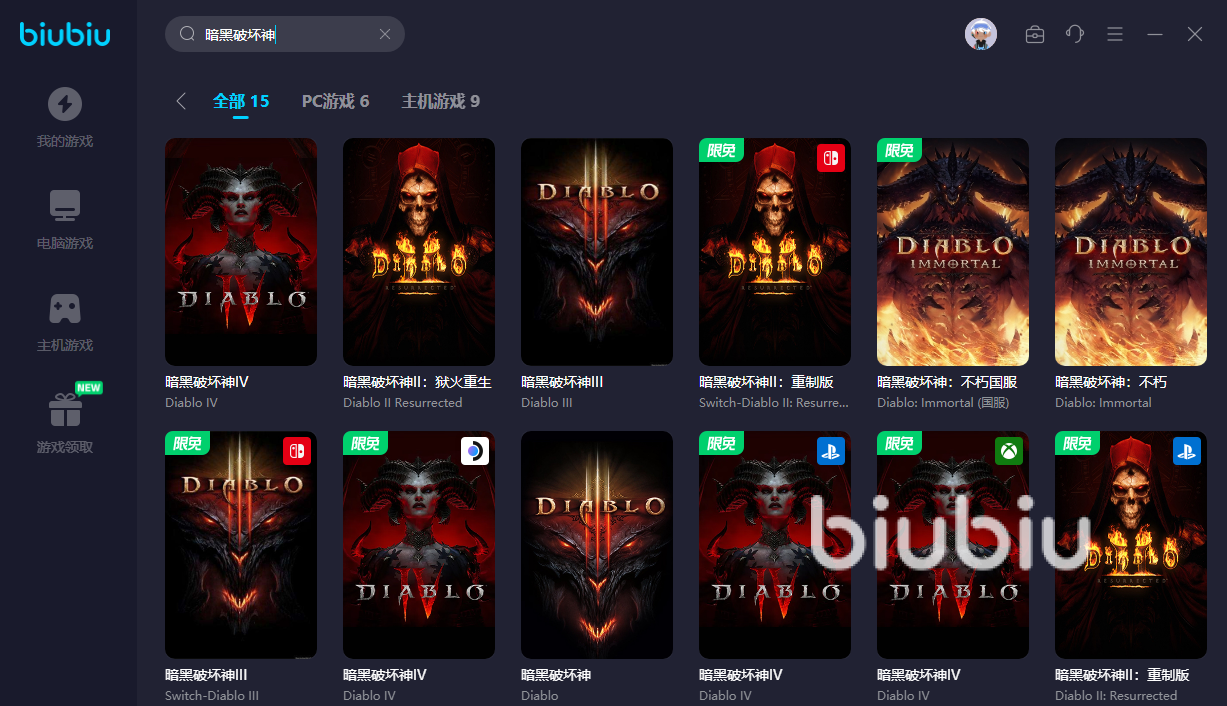This screenshot has height=706, width=1227.
Task: Clear the search box text
Action: (x=385, y=34)
